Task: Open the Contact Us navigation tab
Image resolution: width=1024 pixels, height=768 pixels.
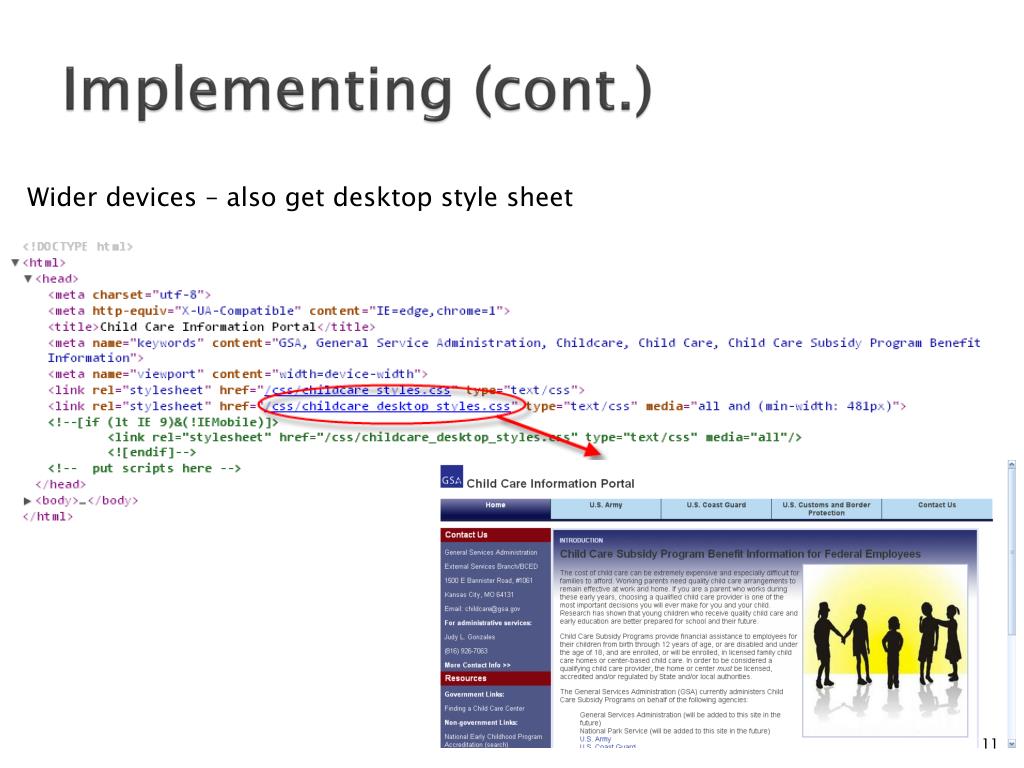Action: (937, 508)
